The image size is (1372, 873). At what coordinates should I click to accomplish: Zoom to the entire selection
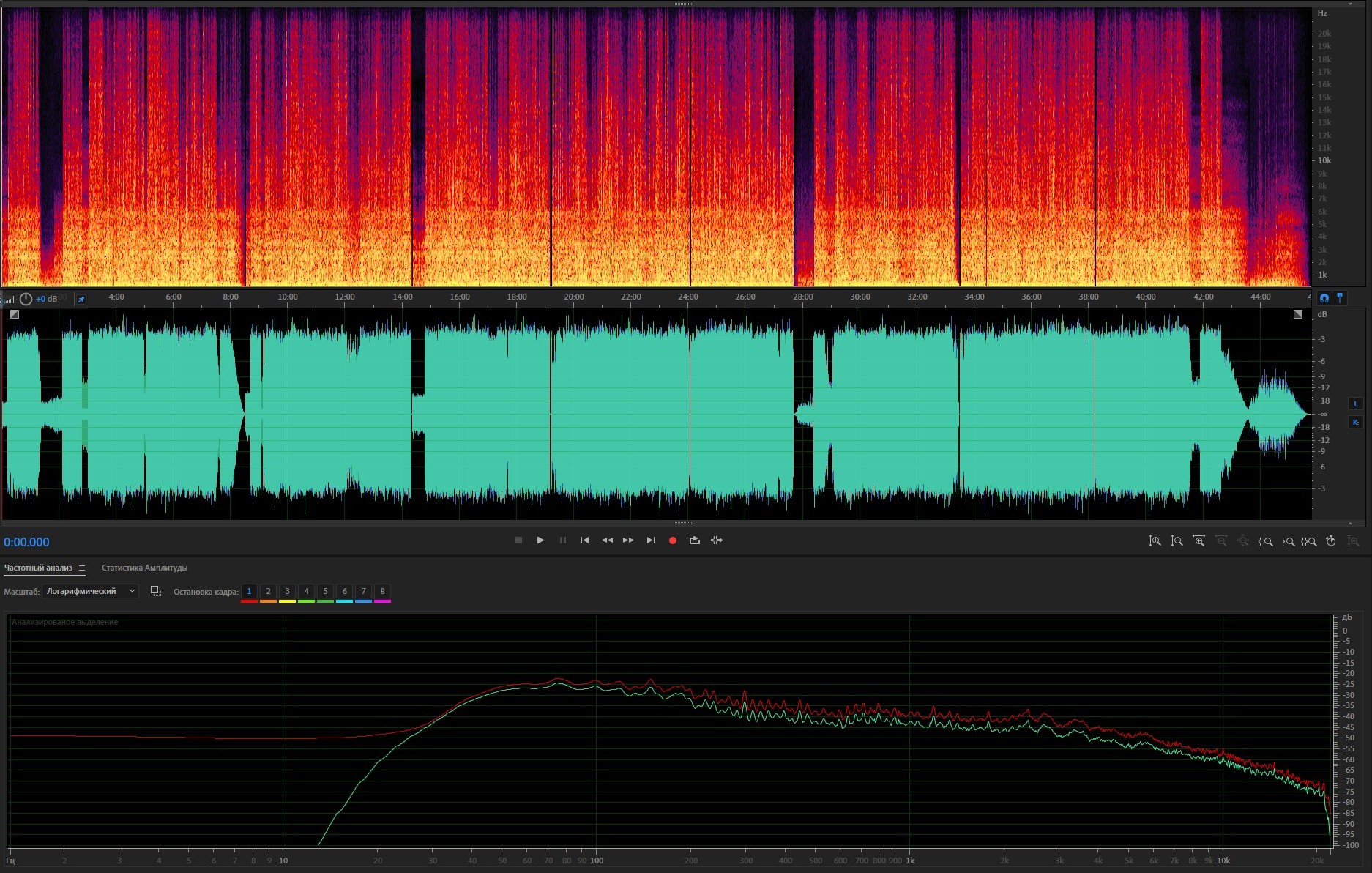pos(1309,541)
